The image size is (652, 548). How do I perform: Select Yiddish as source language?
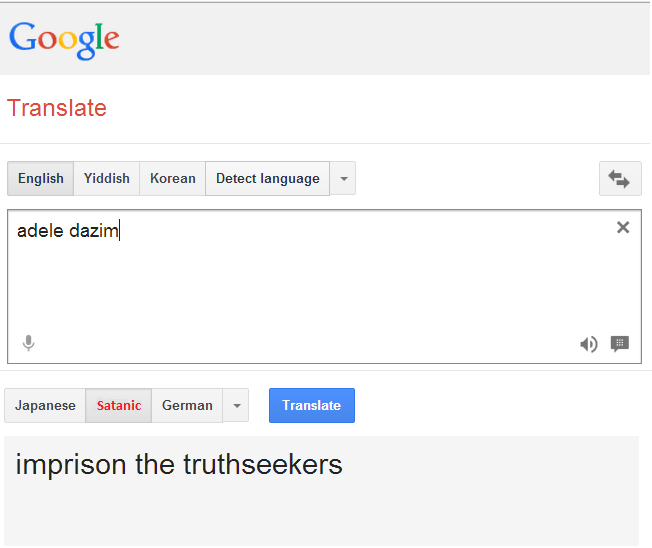click(x=107, y=179)
